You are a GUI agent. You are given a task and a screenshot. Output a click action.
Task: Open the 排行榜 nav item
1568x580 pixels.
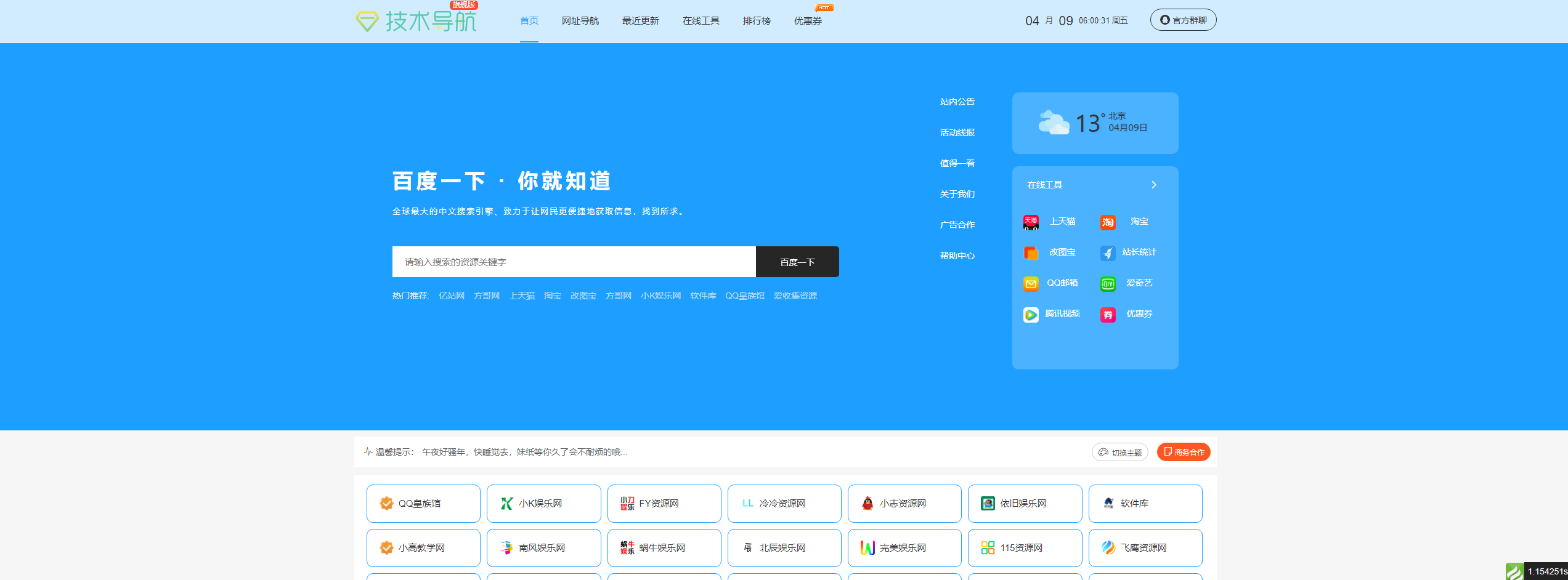click(x=757, y=21)
